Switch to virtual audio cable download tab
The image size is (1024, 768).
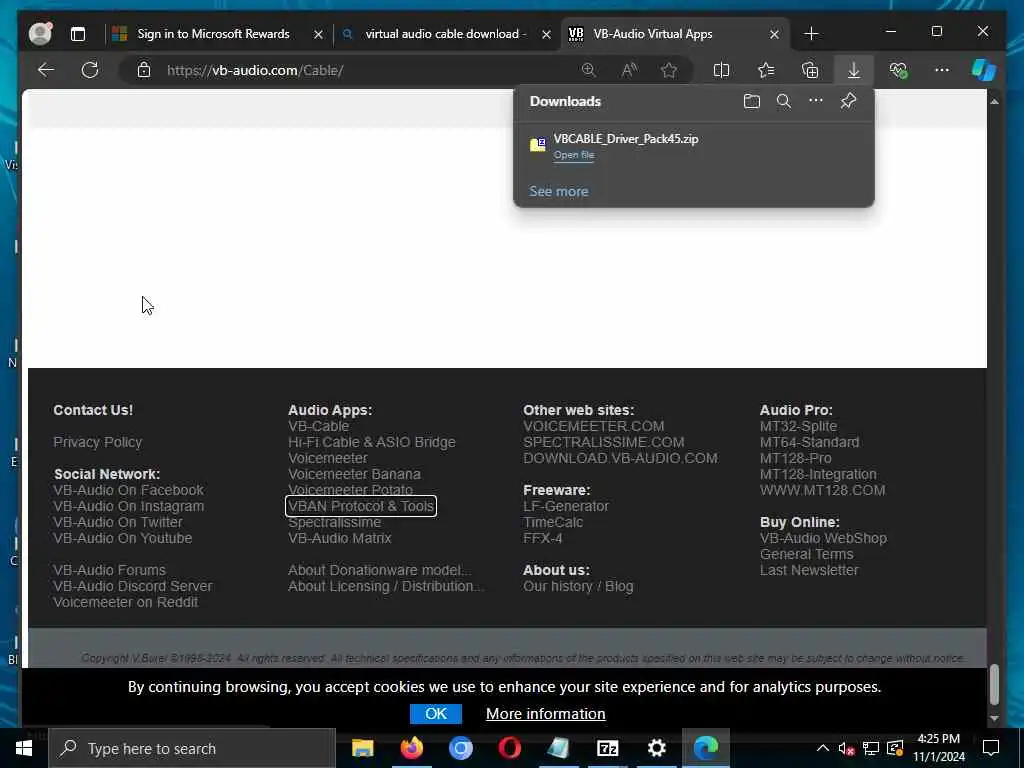(x=447, y=34)
